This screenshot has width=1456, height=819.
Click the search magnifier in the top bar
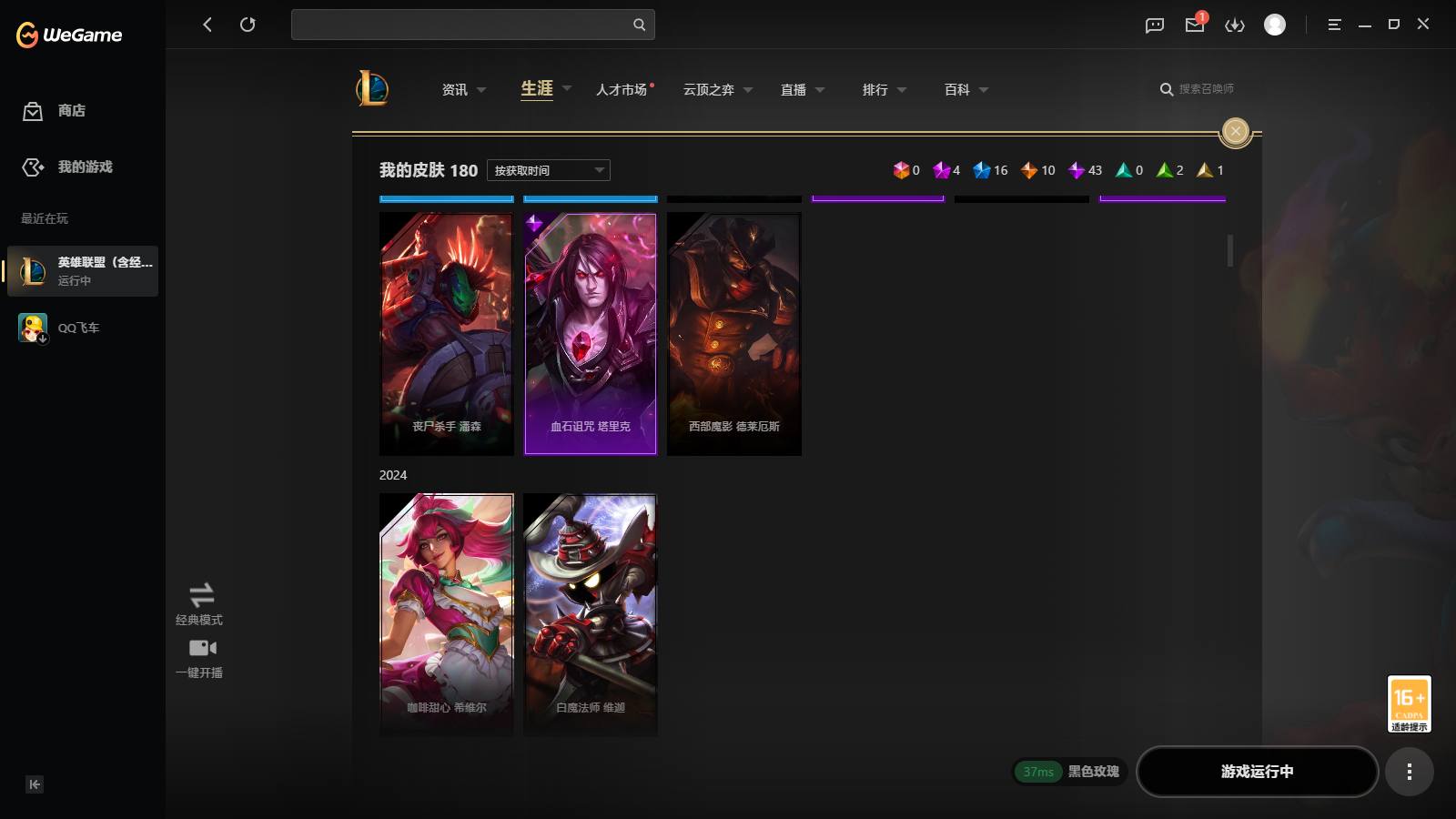[639, 25]
